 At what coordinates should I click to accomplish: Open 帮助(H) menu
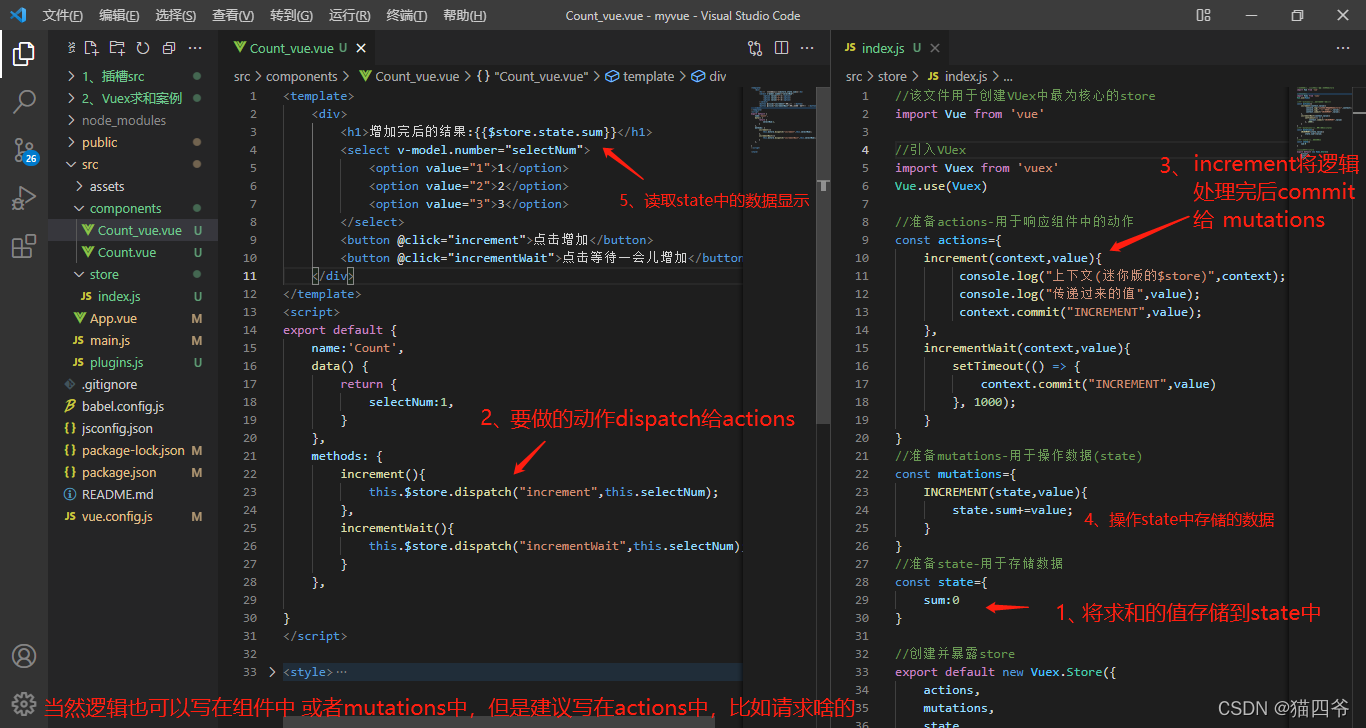[464, 15]
